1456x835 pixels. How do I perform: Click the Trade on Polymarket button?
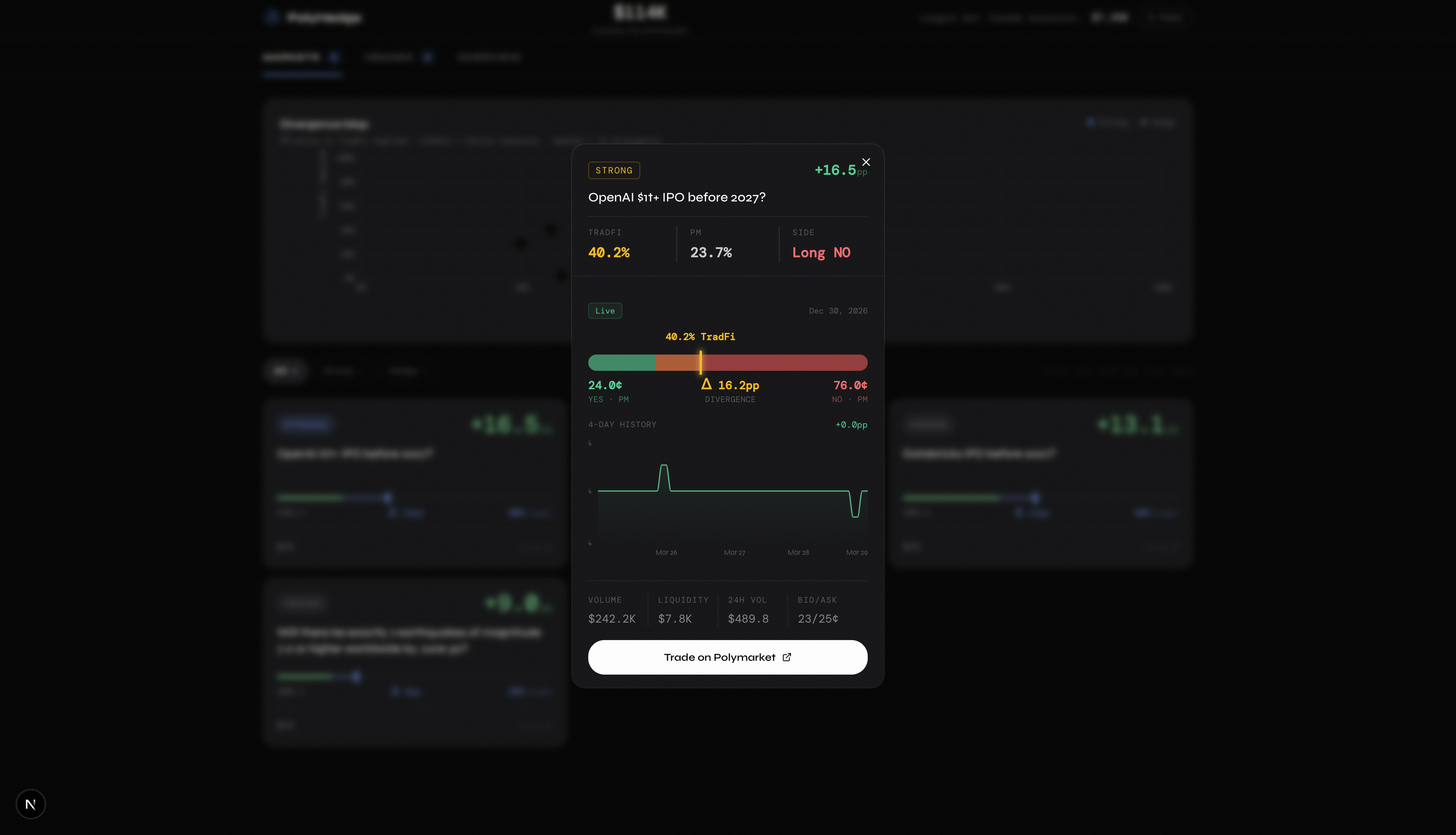click(x=727, y=657)
